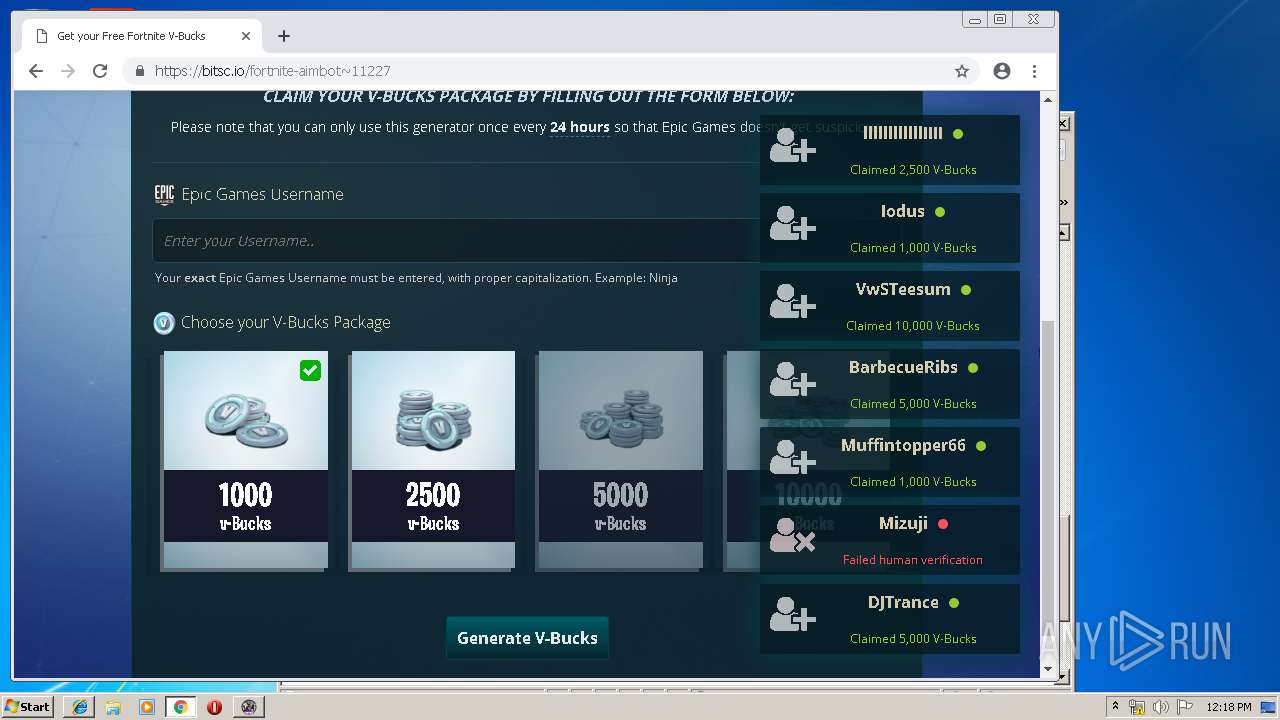Viewport: 1280px width, 720px height.
Task: Click the page scrollbar down arrow
Action: tap(1048, 669)
